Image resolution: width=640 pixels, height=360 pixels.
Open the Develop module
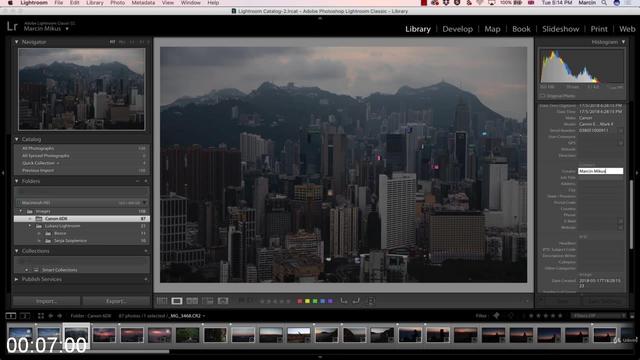click(458, 29)
